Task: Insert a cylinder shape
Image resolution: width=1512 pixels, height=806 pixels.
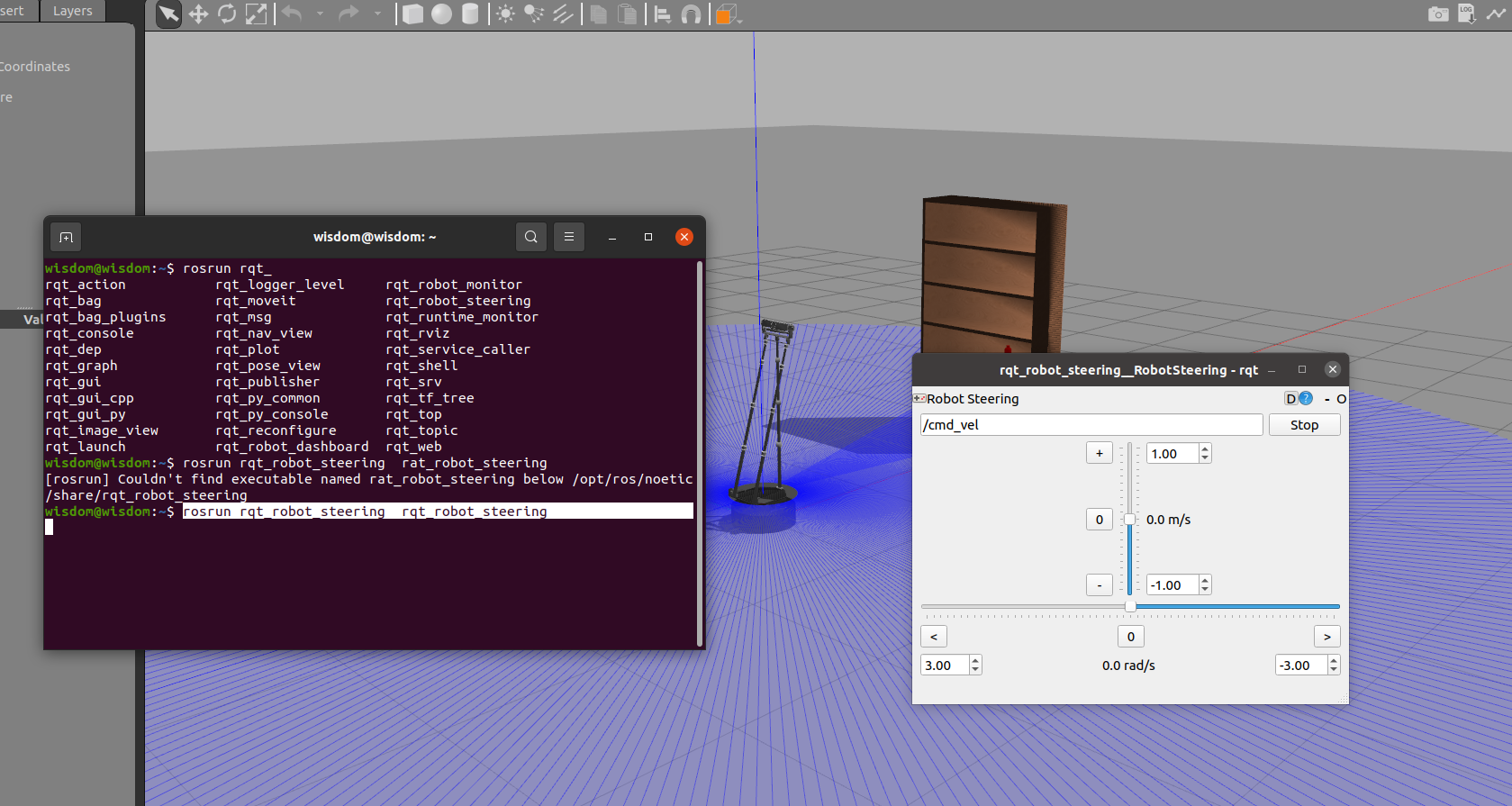Action: pyautogui.click(x=470, y=14)
